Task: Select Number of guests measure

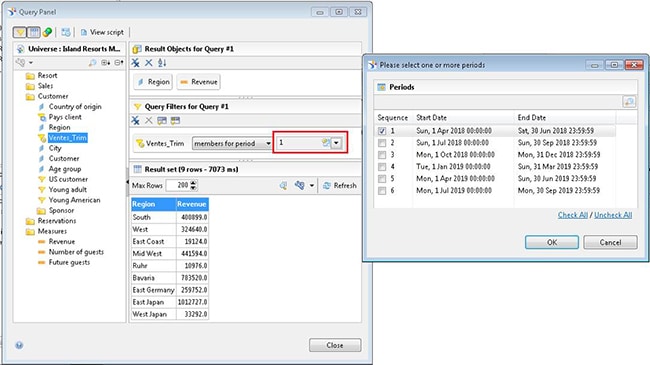Action: point(71,252)
